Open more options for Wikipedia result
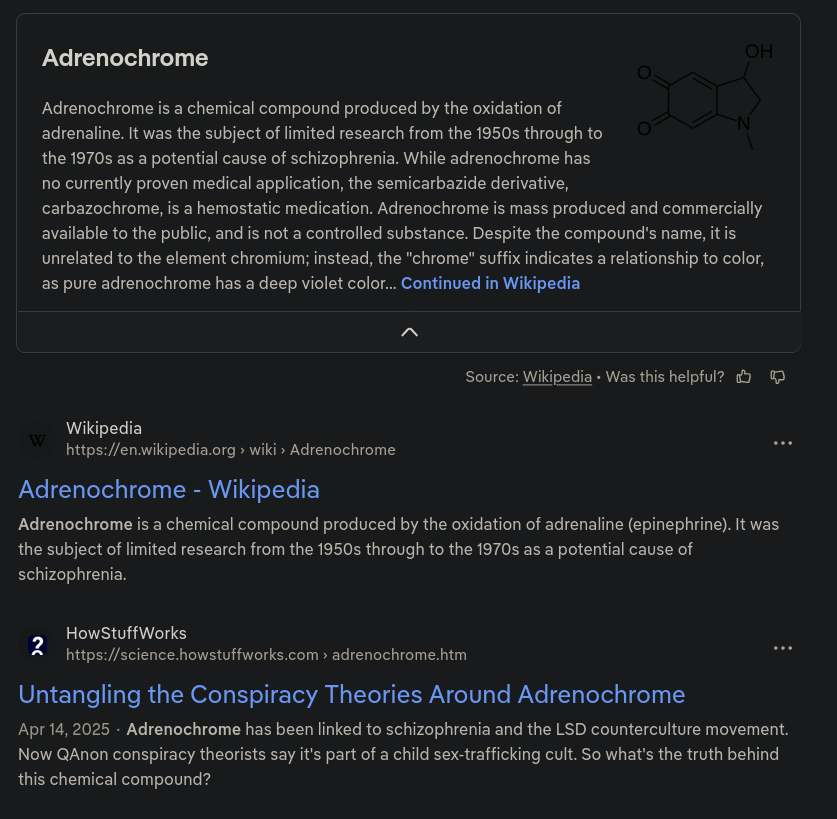The height and width of the screenshot is (819, 837). (783, 443)
